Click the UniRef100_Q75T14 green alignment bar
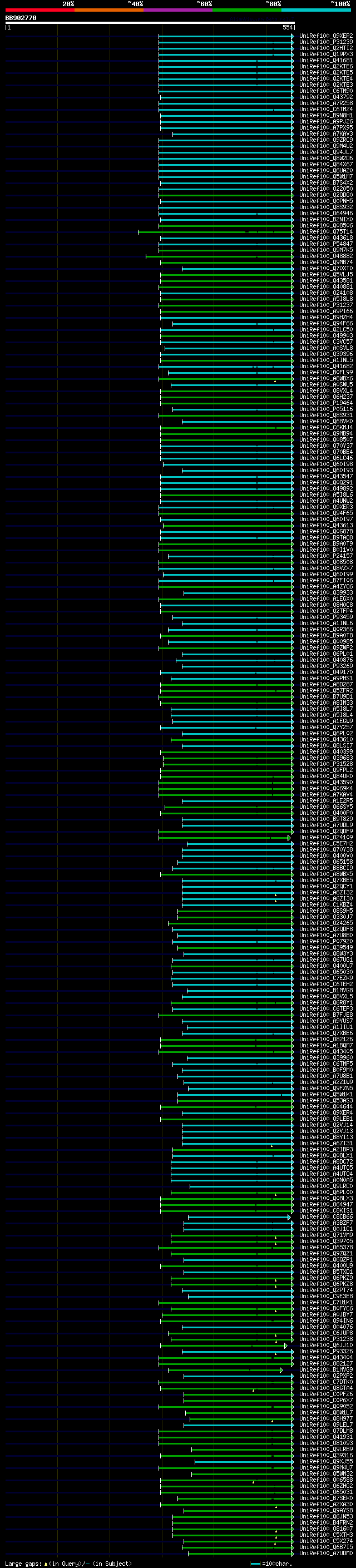Viewport: 356px width, 1568px height. pos(216,232)
